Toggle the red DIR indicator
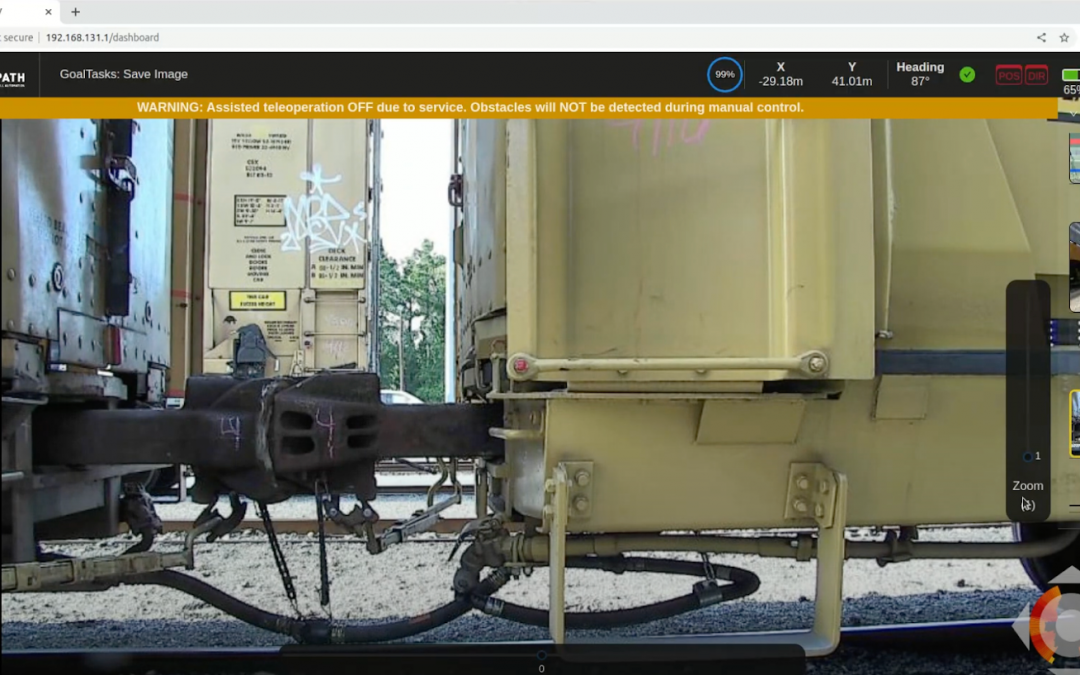 click(1036, 76)
